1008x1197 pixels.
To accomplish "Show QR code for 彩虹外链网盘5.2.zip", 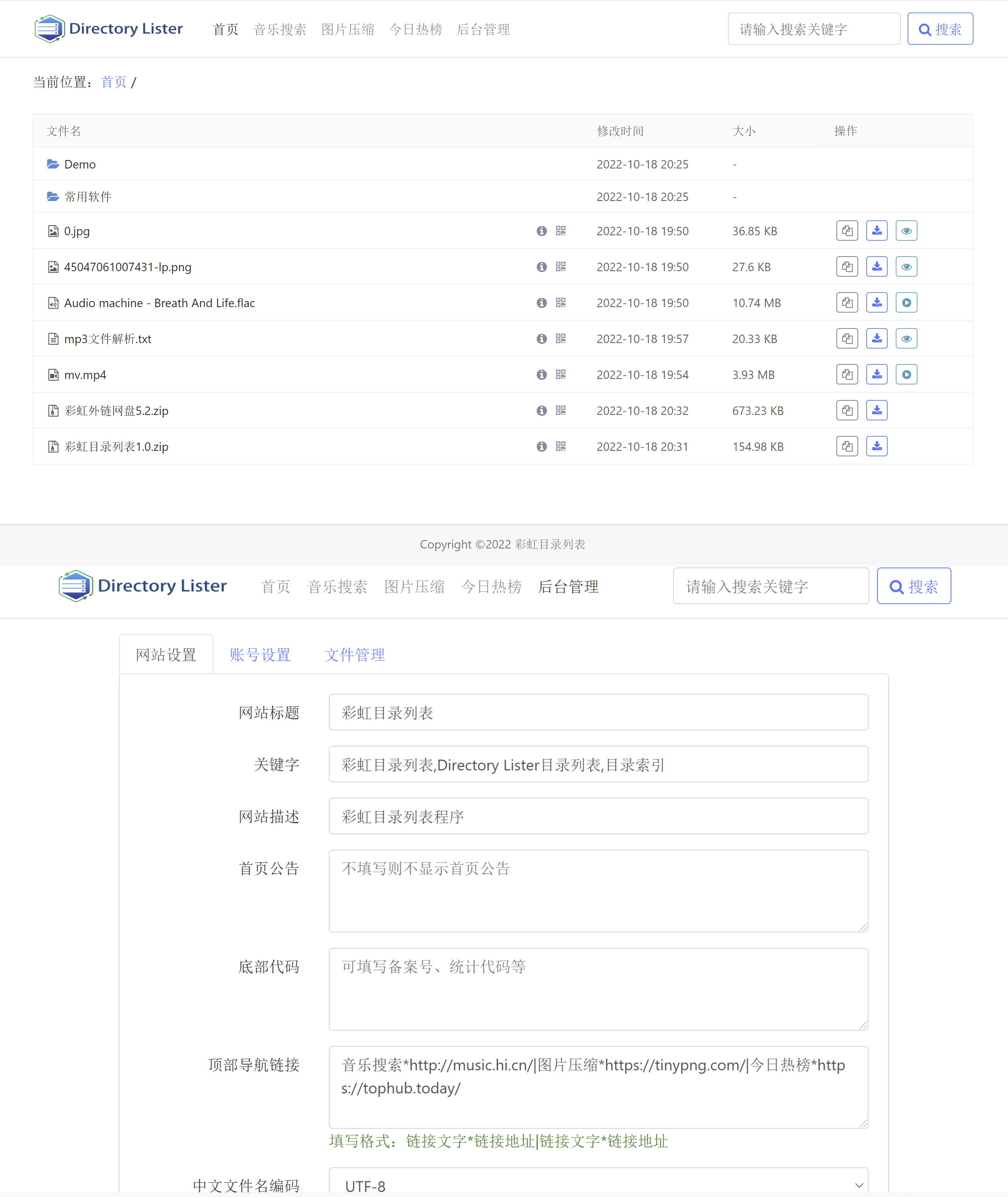I will point(560,410).
